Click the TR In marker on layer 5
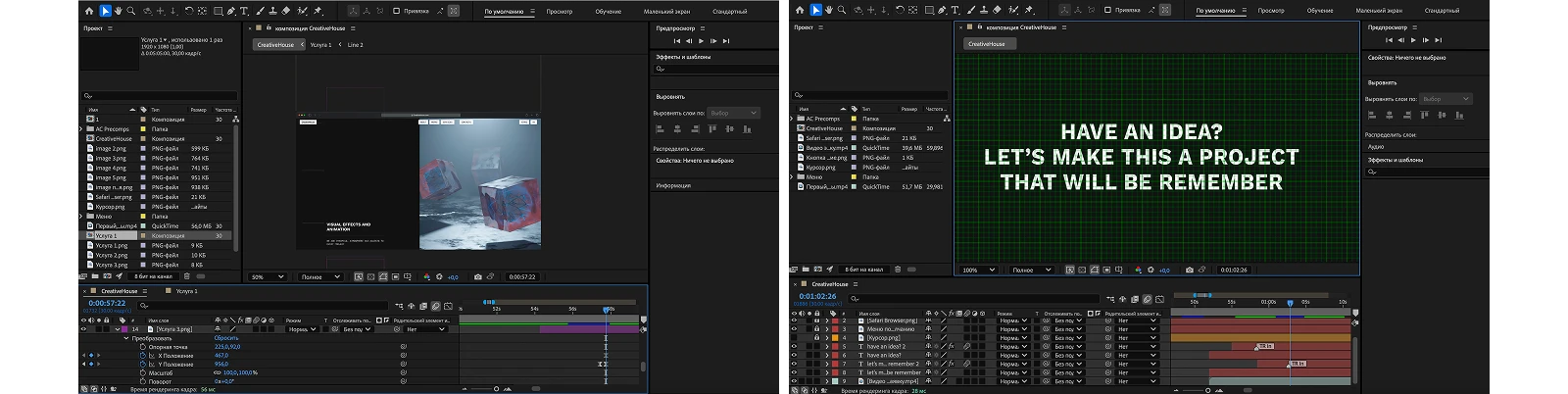Image resolution: width=1568 pixels, height=394 pixels. point(1265,346)
